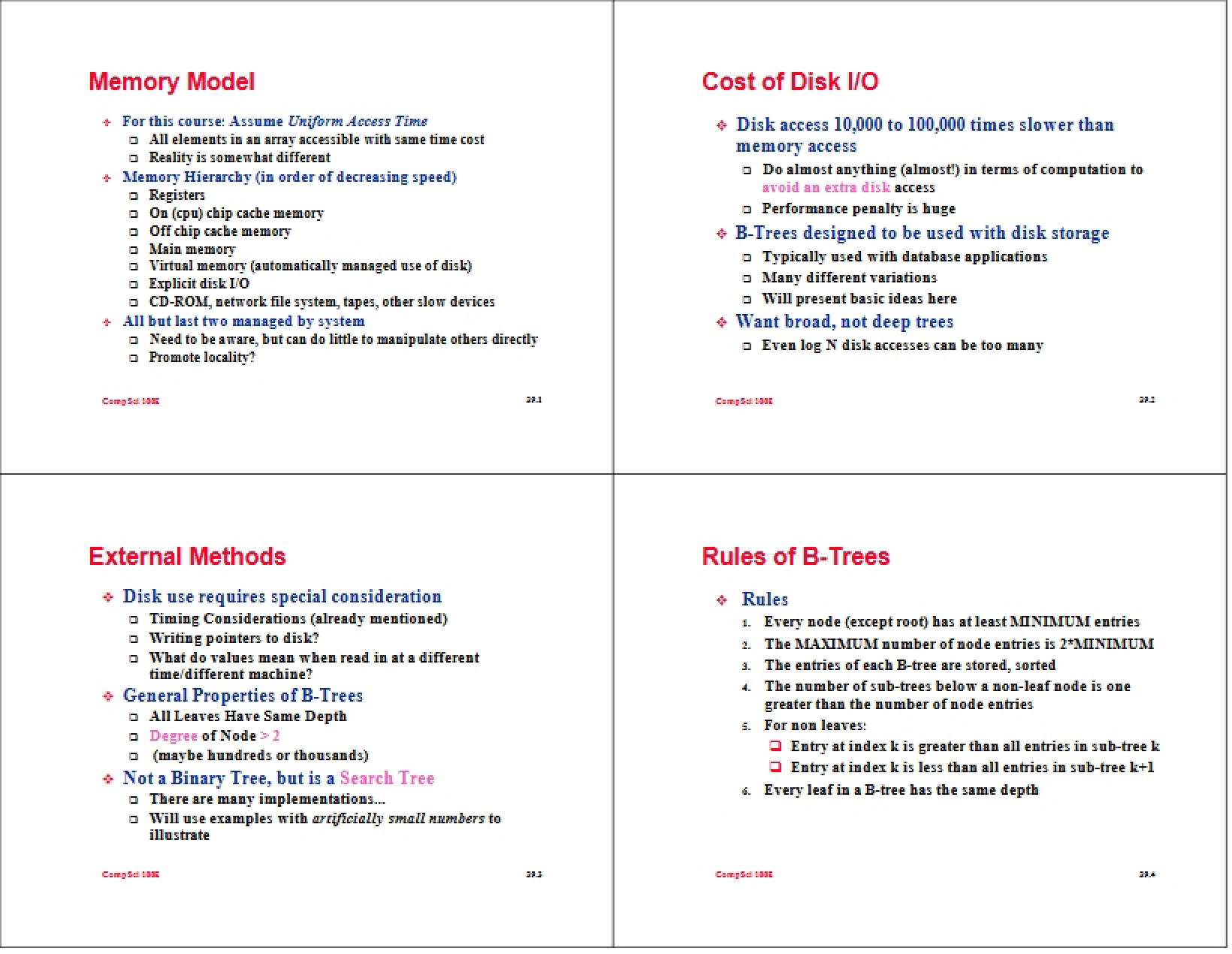Screen dimensions: 1232x954
Task: Click 'The MAXIMUM number of node entries is 2*MINIMUM'
Action: [x=959, y=645]
